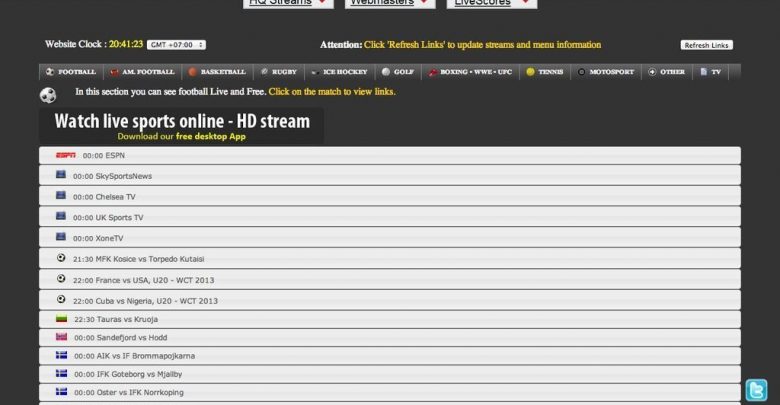Open 00:00 AIK vs IF Brommapojkarna match
Image resolution: width=780 pixels, height=405 pixels.
coord(390,356)
